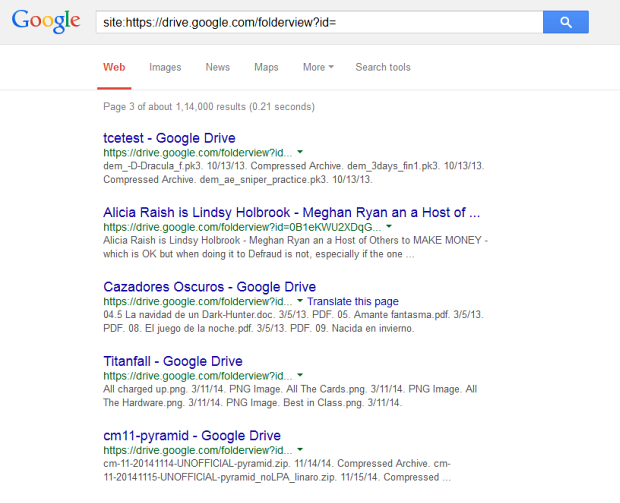Open the tcetest - Google Drive result
Screen dimensions: 620x503
pyautogui.click(x=169, y=138)
